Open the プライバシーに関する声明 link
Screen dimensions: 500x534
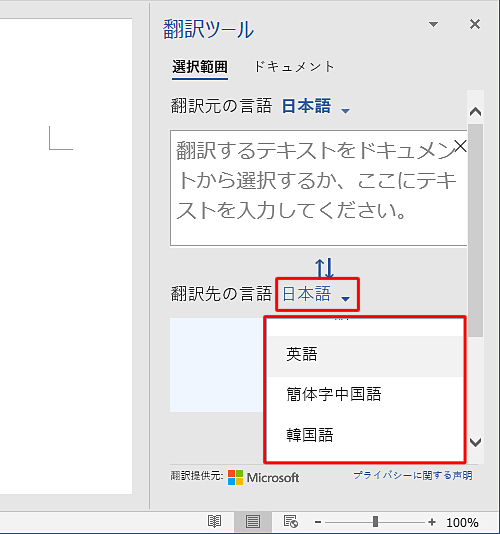tap(412, 475)
